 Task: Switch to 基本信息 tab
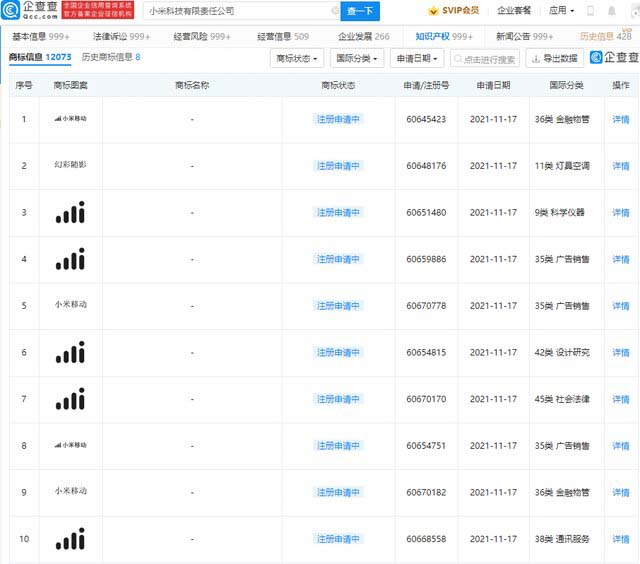pyautogui.click(x=41, y=37)
